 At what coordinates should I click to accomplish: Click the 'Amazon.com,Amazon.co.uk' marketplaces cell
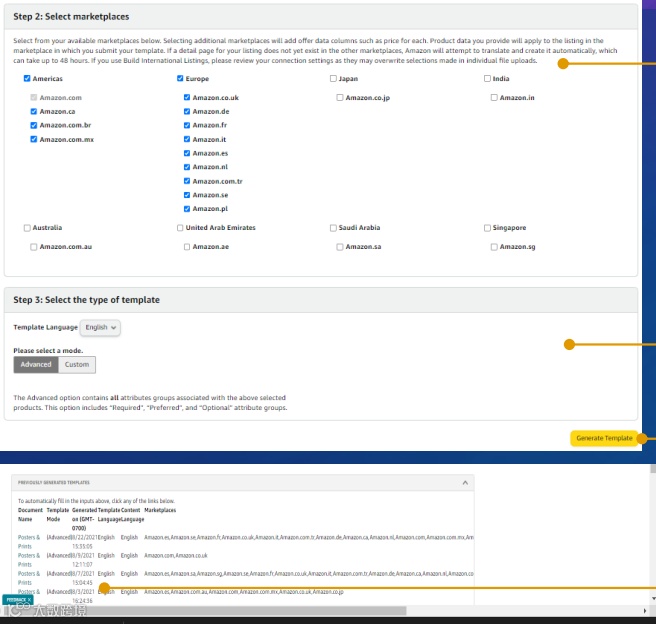pos(176,555)
